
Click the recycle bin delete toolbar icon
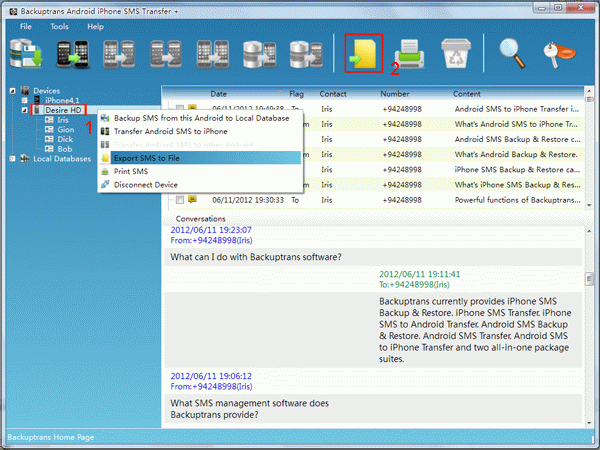click(x=455, y=54)
